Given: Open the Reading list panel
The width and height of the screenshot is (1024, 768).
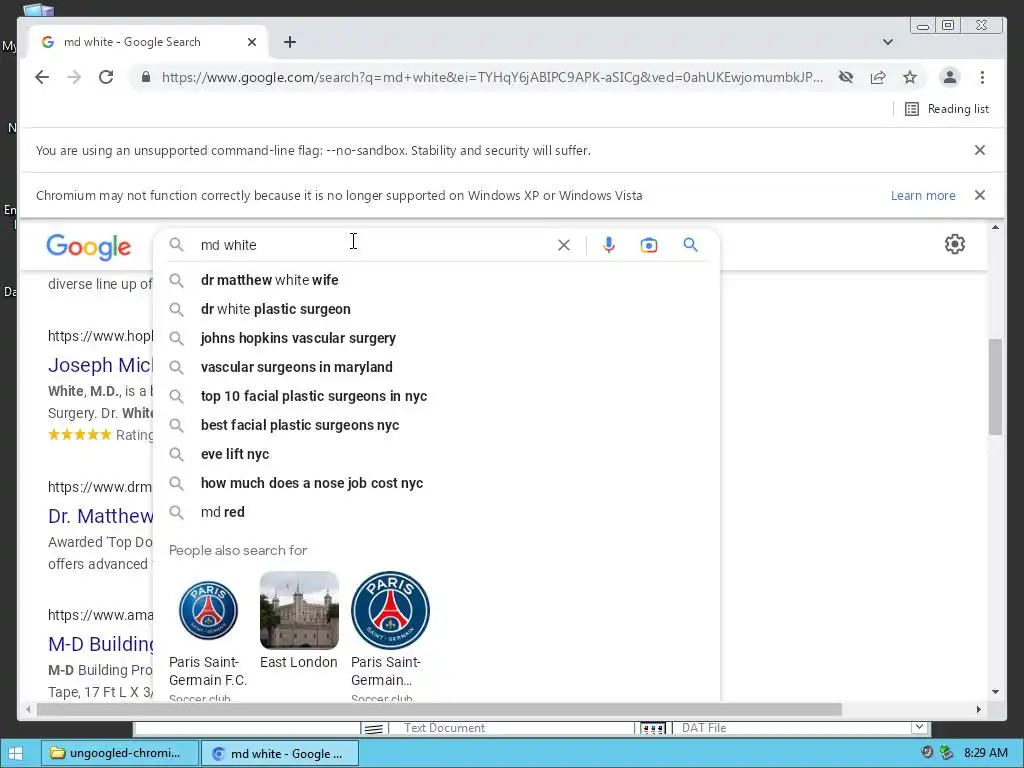Looking at the screenshot, I should pos(947,109).
